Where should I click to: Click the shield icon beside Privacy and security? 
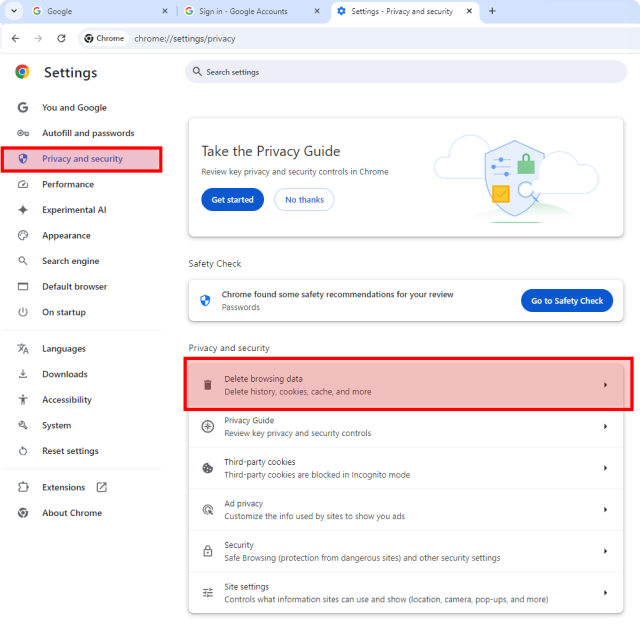point(23,158)
